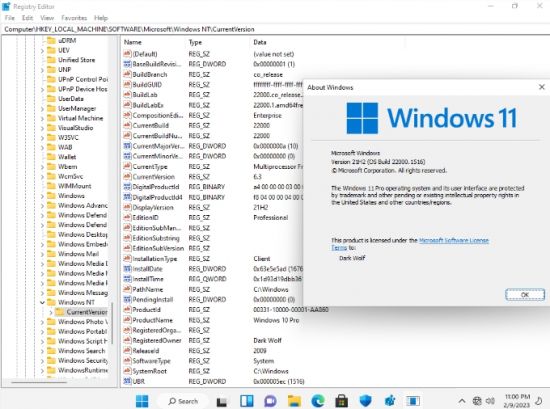Viewport: 550px width, 409px height.
Task: Open the Help menu
Action: pyautogui.click(x=101, y=18)
